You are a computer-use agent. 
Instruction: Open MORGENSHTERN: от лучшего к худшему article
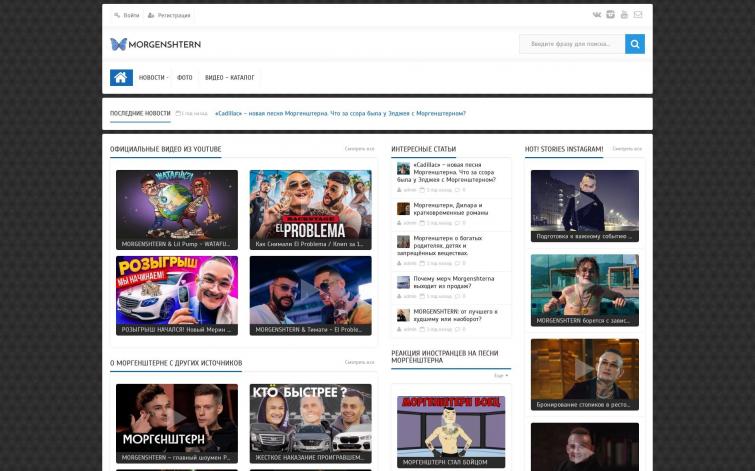pyautogui.click(x=456, y=315)
